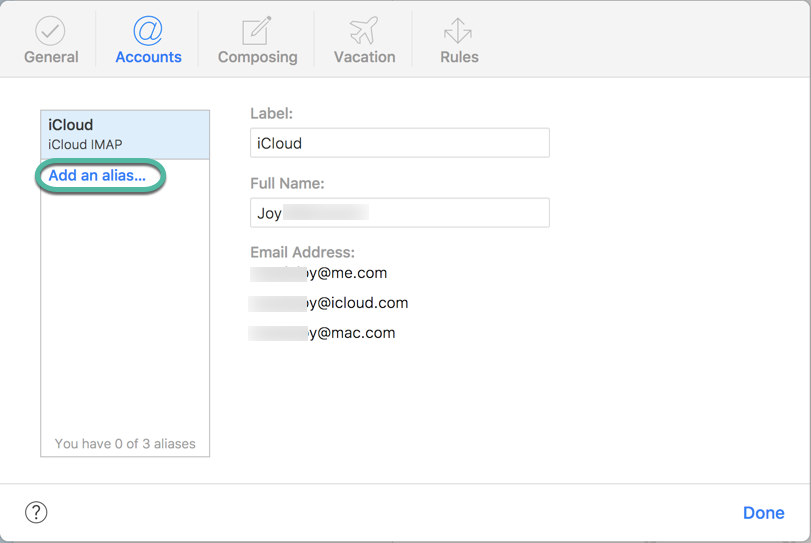Open the Composing tab label
811x543 pixels.
click(x=257, y=57)
